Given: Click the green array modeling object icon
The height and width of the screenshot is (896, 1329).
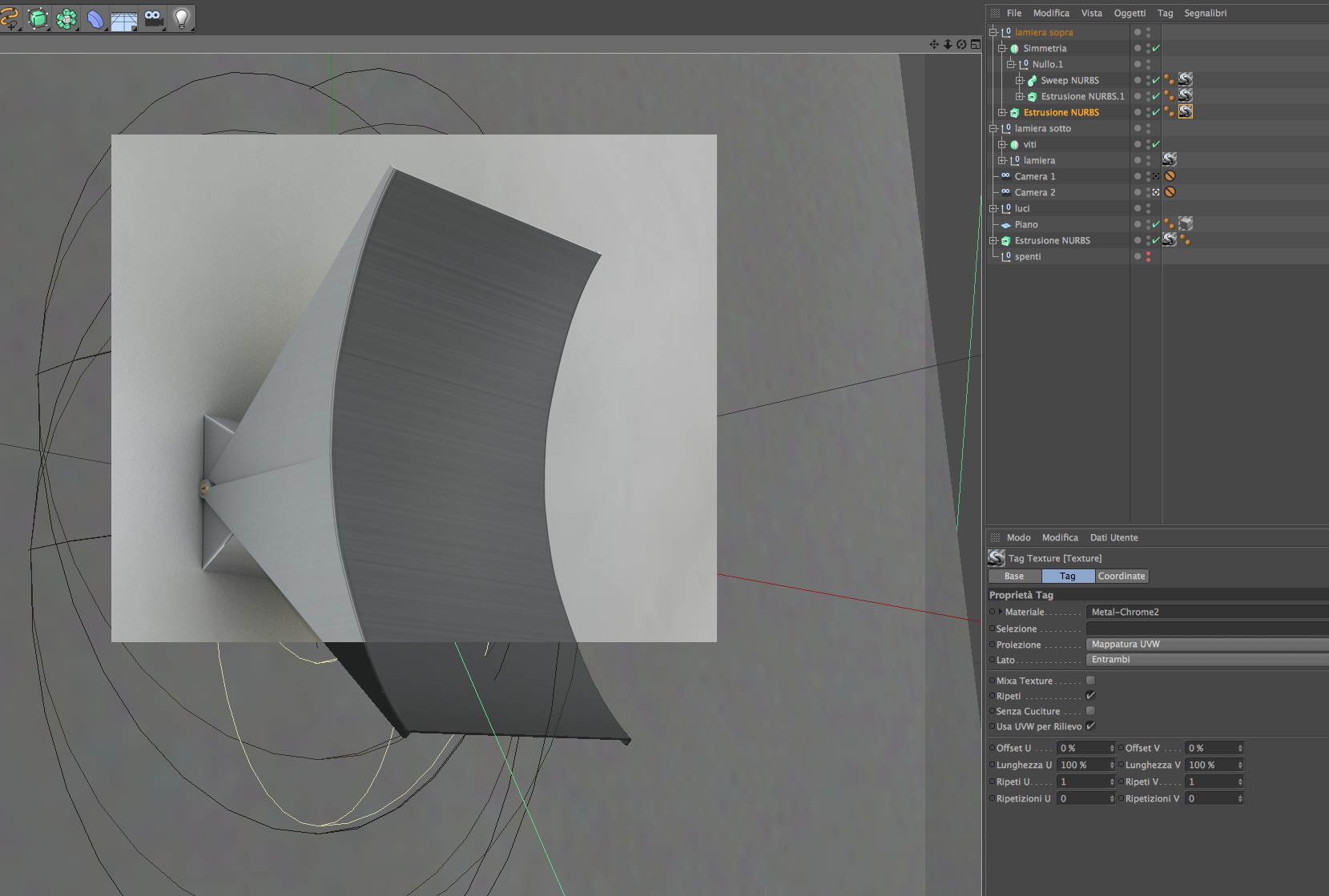Looking at the screenshot, I should (66, 18).
